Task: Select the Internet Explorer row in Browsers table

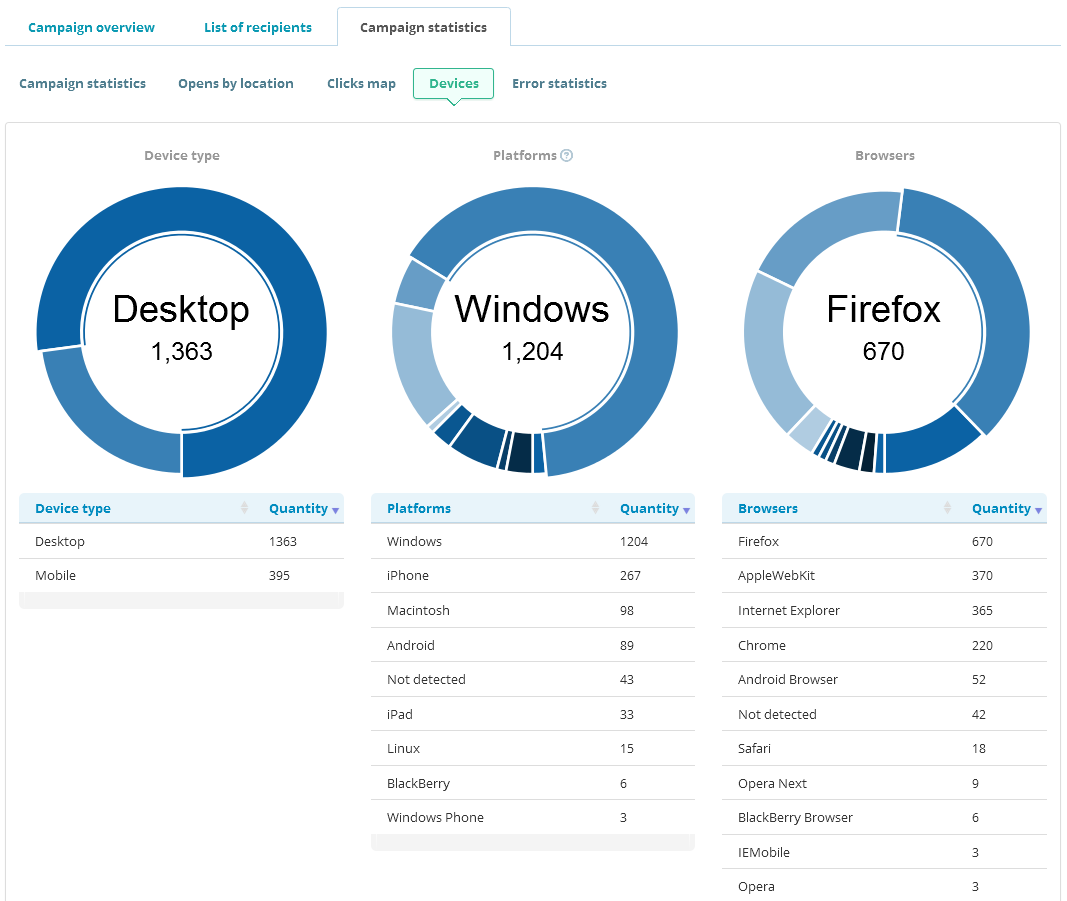Action: coord(884,611)
